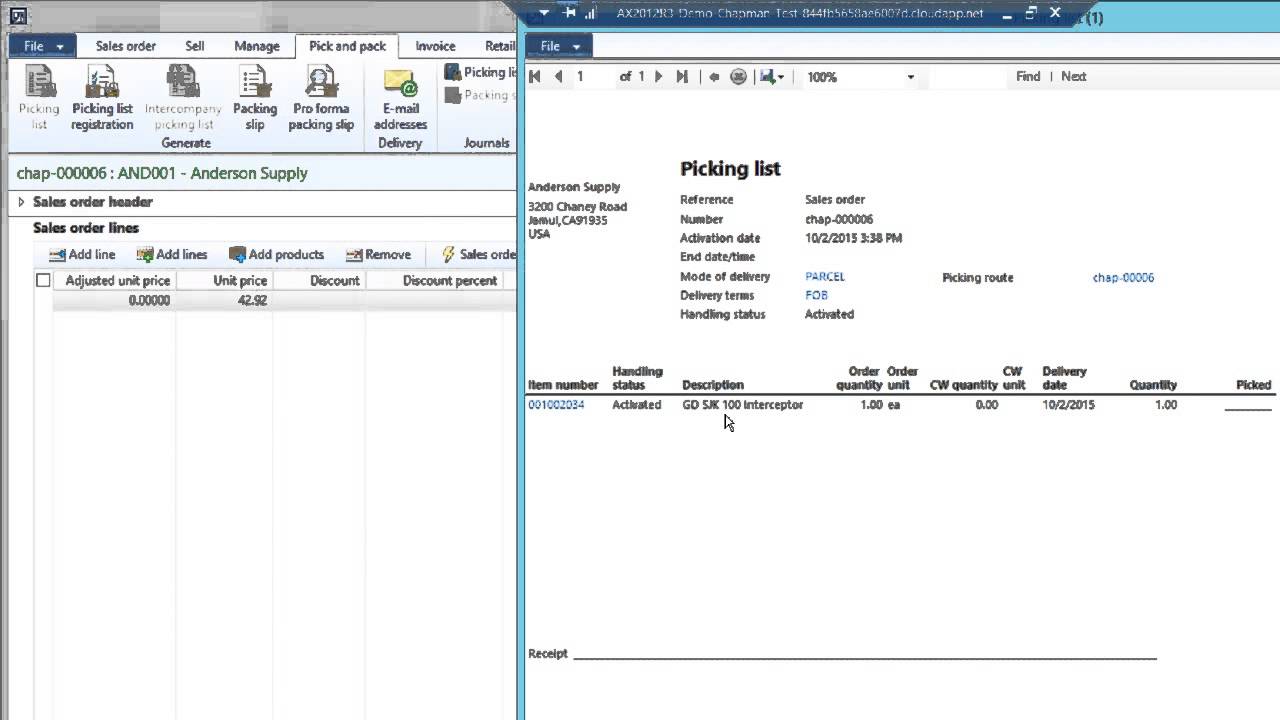Viewport: 1280px width, 720px height.
Task: Switch to the Invoice tab
Action: tap(435, 46)
